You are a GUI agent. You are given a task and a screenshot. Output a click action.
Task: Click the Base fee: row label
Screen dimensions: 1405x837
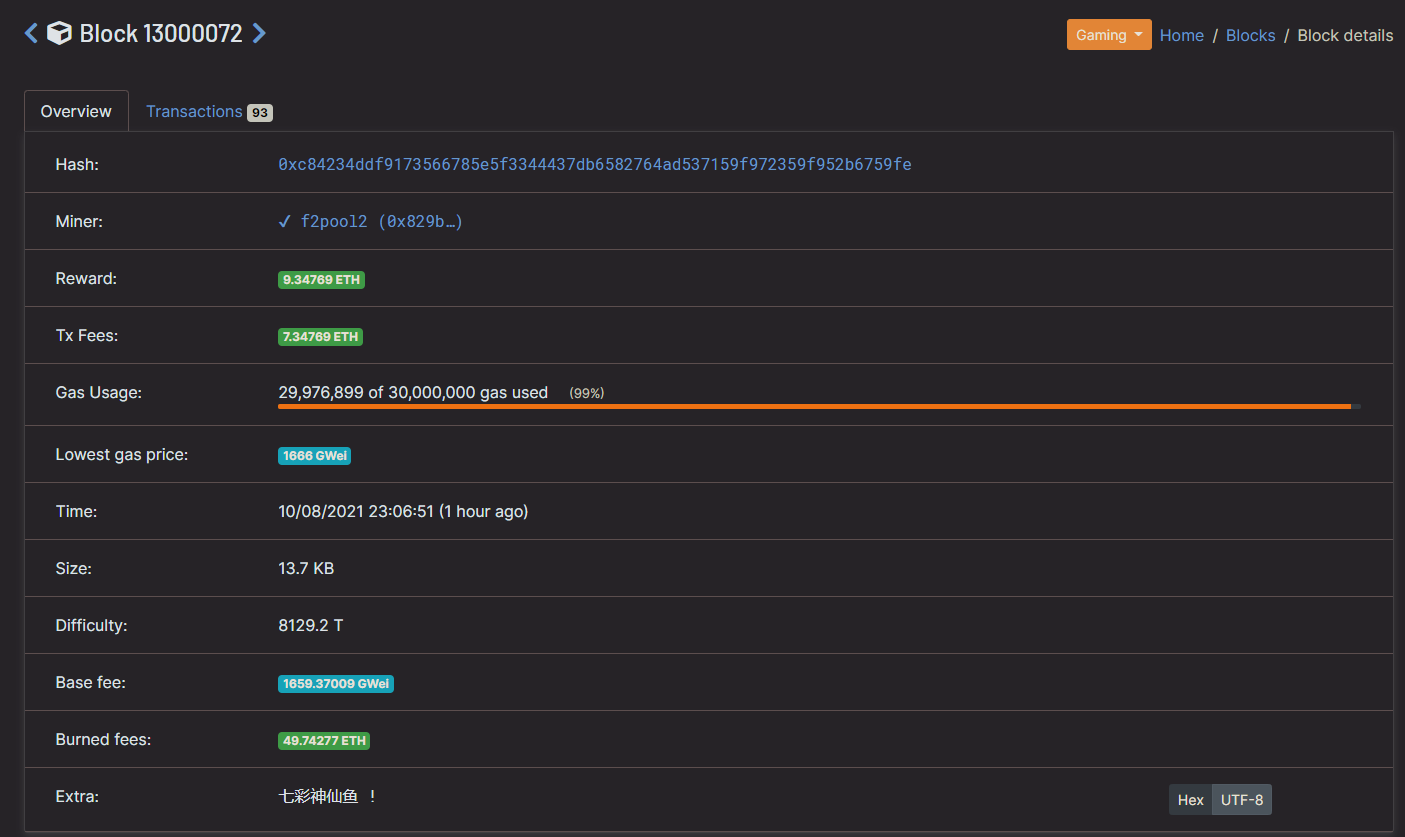[90, 682]
